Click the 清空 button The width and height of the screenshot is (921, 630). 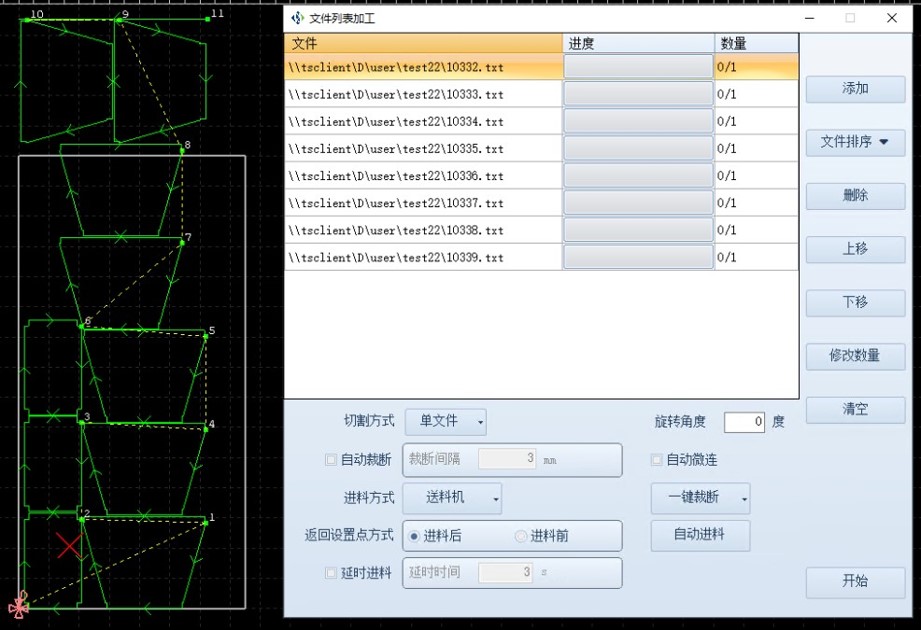pyautogui.click(x=855, y=409)
